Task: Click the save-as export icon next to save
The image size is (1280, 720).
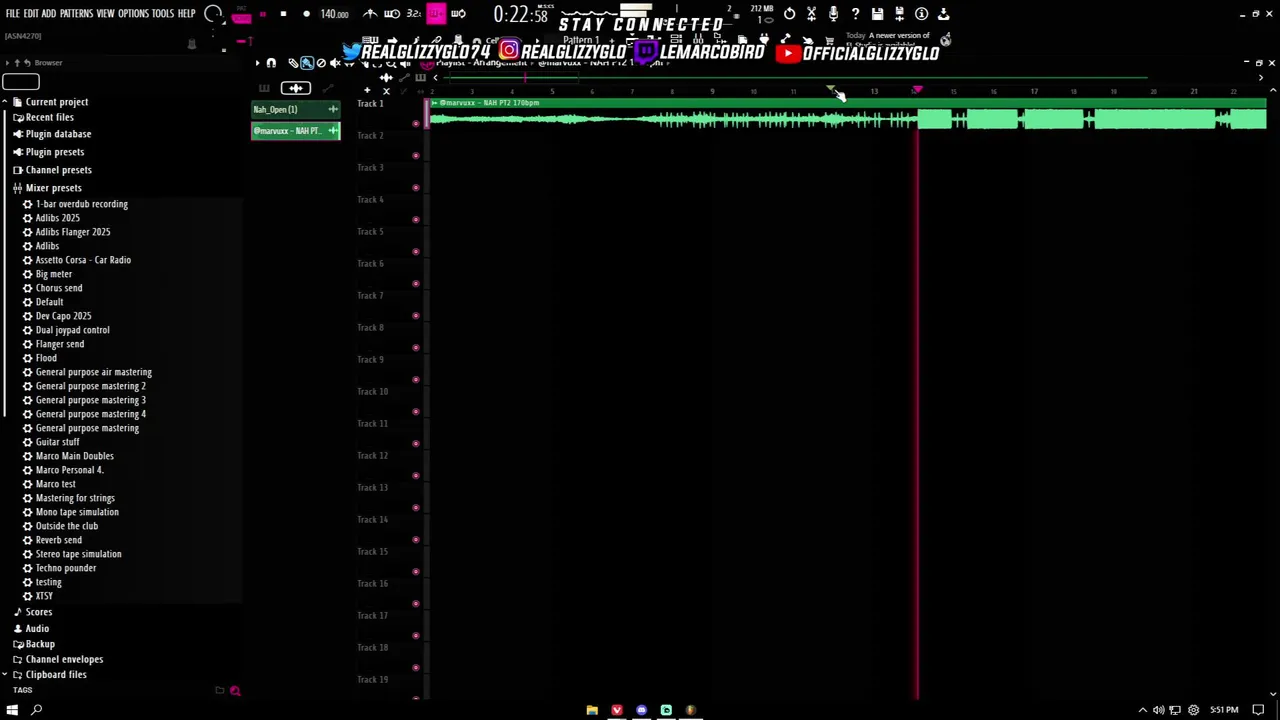Action: (x=899, y=14)
